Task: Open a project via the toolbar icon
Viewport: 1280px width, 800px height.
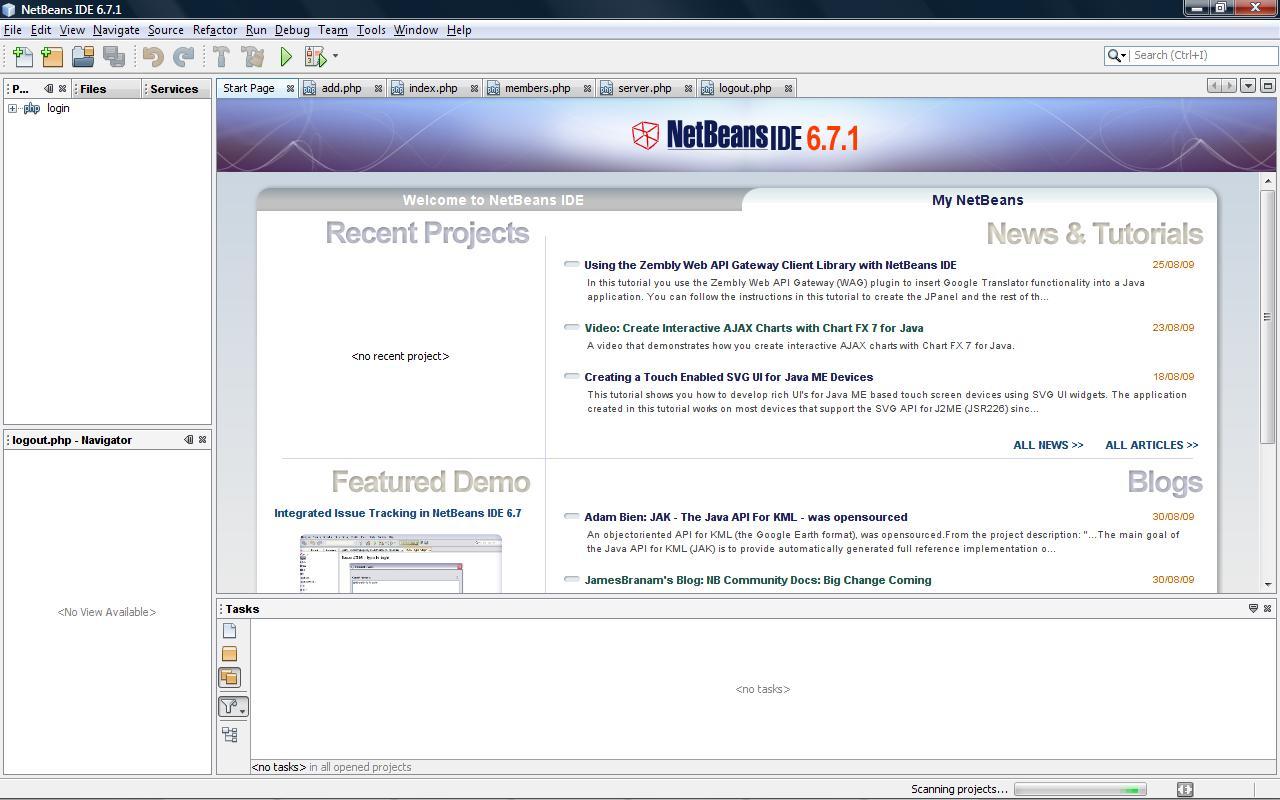Action: [84, 57]
